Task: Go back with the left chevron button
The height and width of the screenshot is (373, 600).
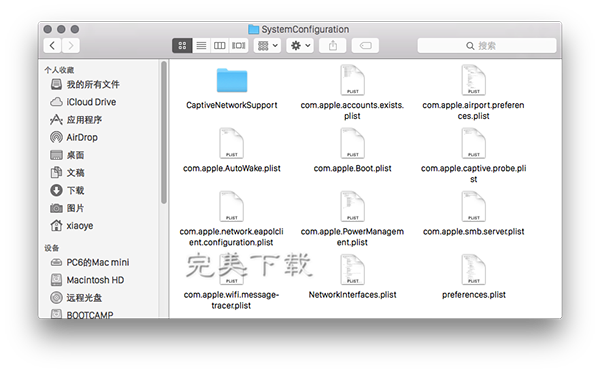Action: tap(52, 46)
